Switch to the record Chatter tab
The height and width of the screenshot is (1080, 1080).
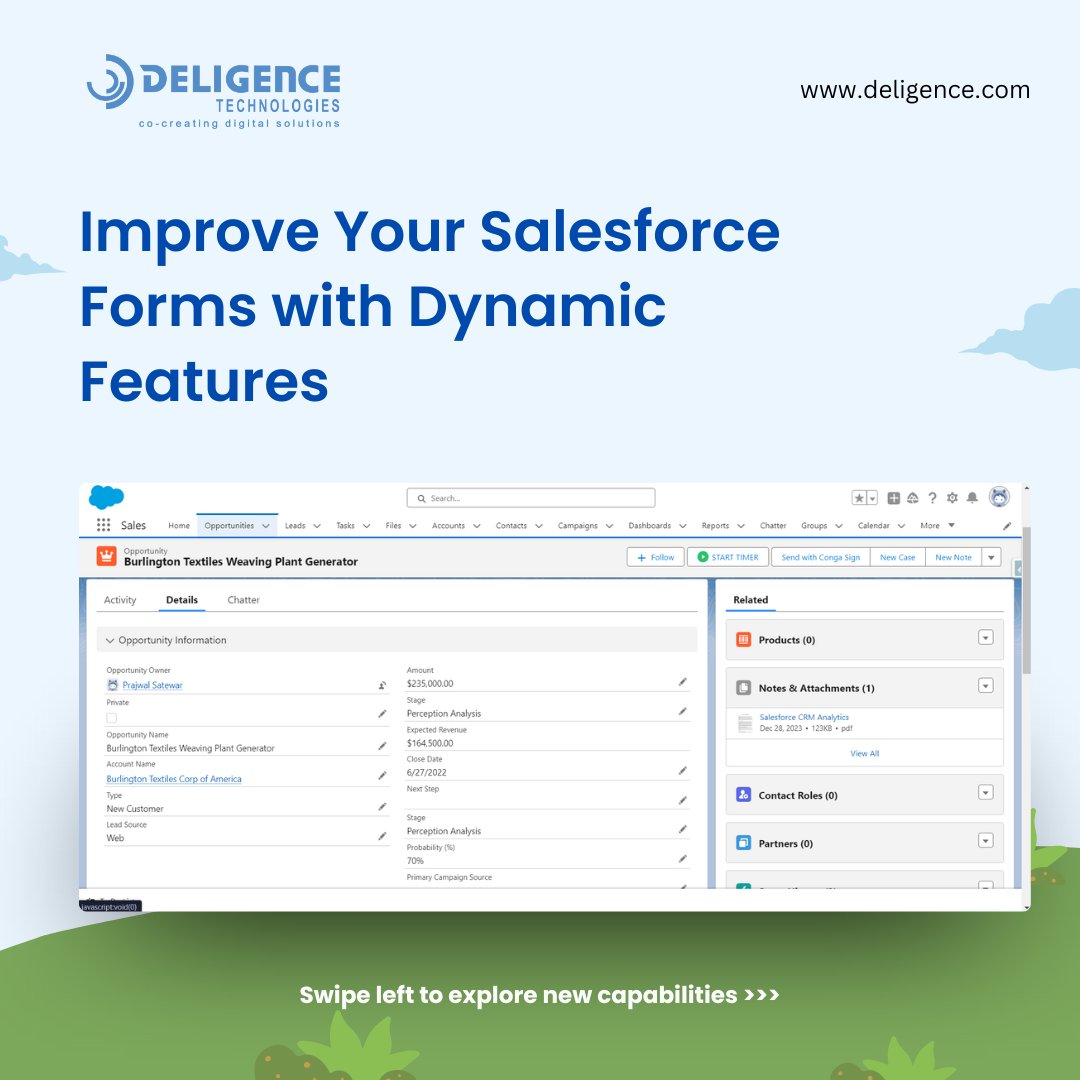point(243,600)
